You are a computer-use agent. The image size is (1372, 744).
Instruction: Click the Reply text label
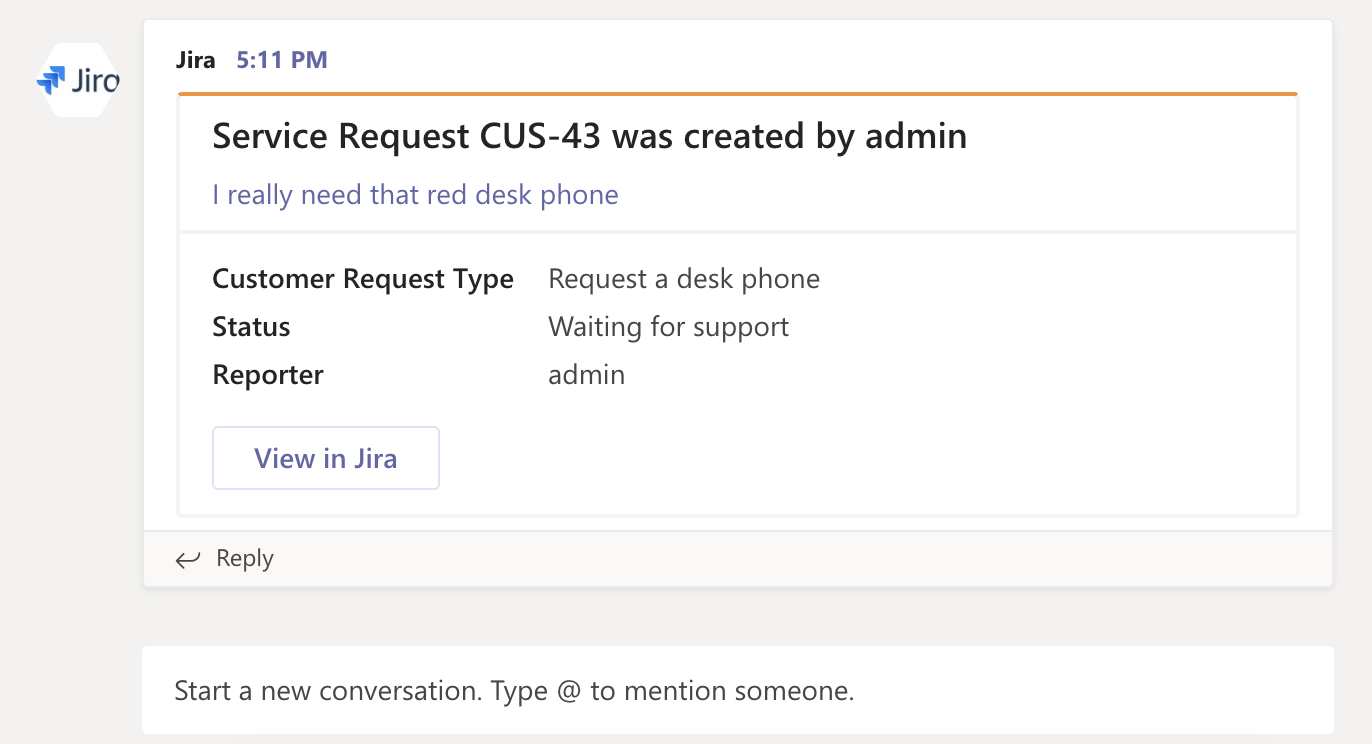tap(245, 559)
